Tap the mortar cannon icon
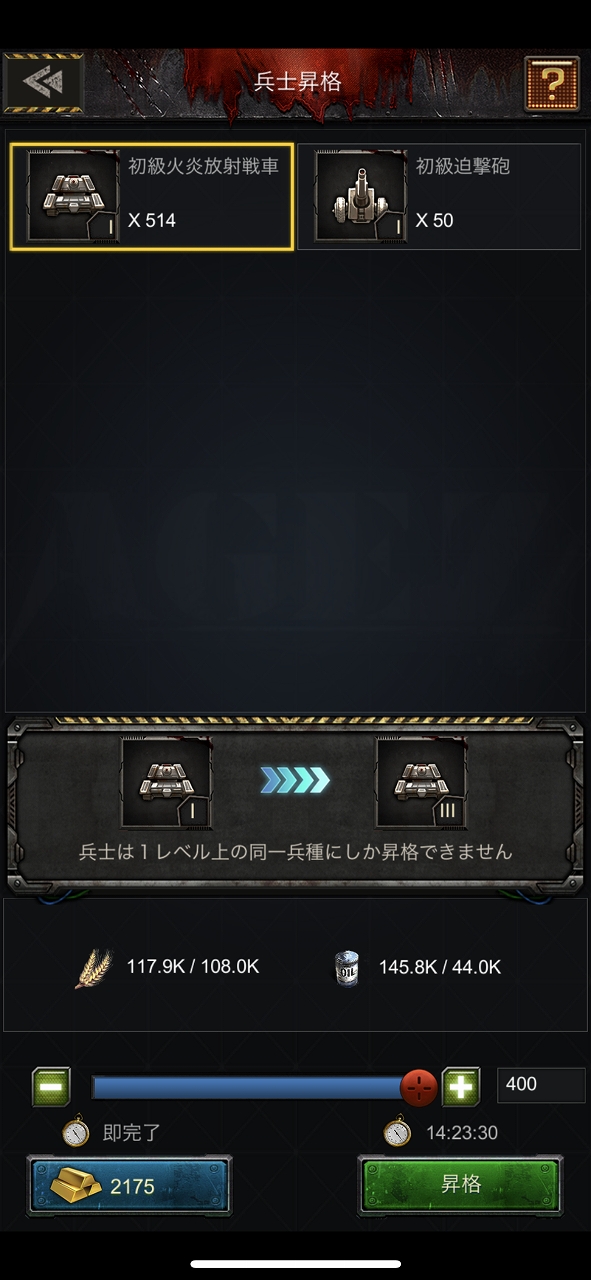This screenshot has height=1280, width=591. click(361, 196)
